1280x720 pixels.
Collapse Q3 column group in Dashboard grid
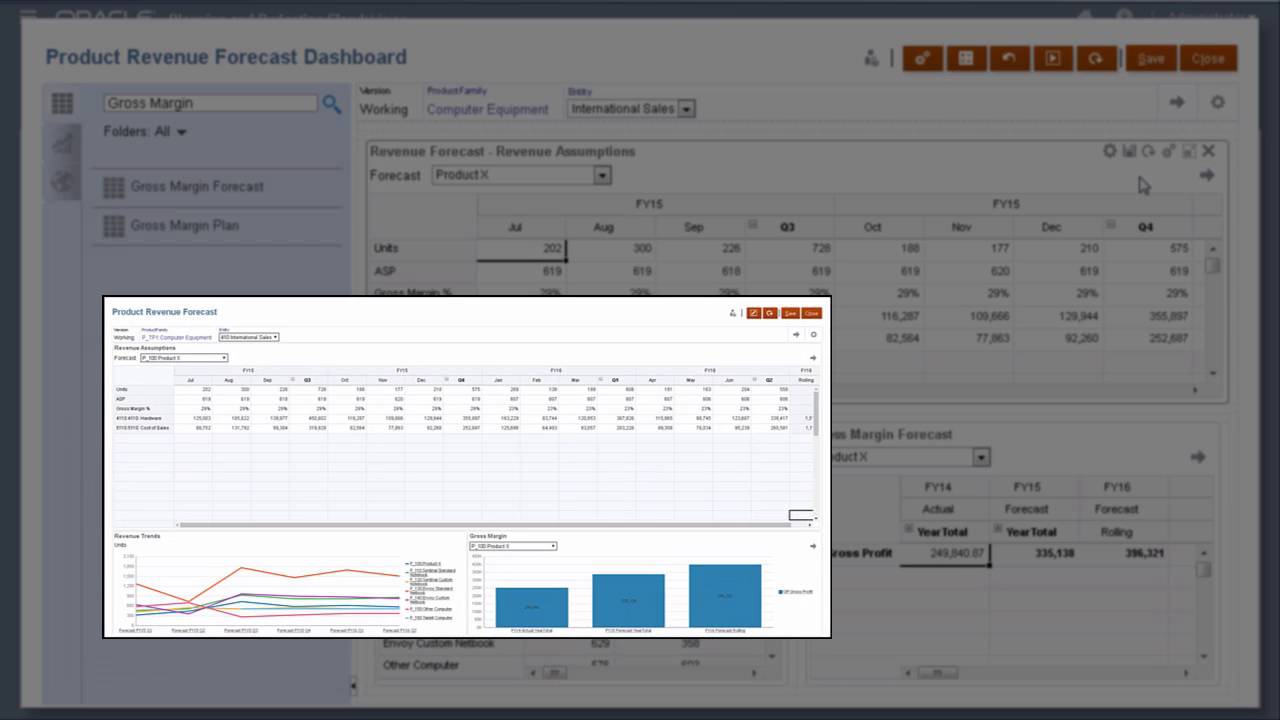pos(753,225)
